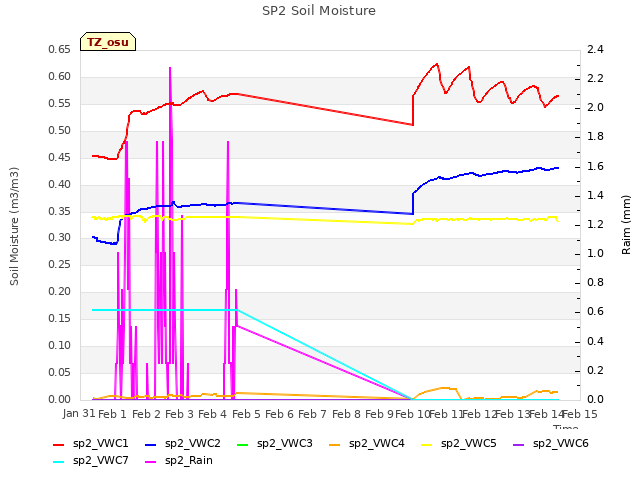Click the Soil Moisture (m3/m3) axis label

14,226
